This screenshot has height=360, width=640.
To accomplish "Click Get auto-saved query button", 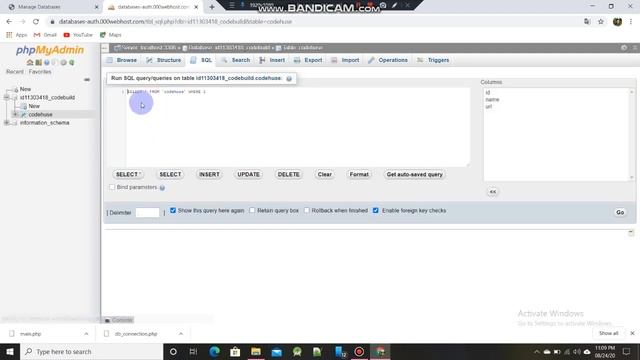I will pyautogui.click(x=415, y=175).
